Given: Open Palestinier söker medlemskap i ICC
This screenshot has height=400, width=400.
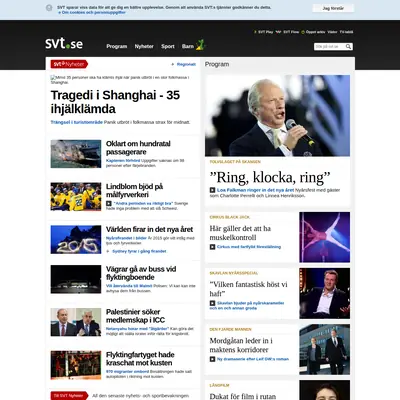Looking at the screenshot, I should [x=135, y=316].
